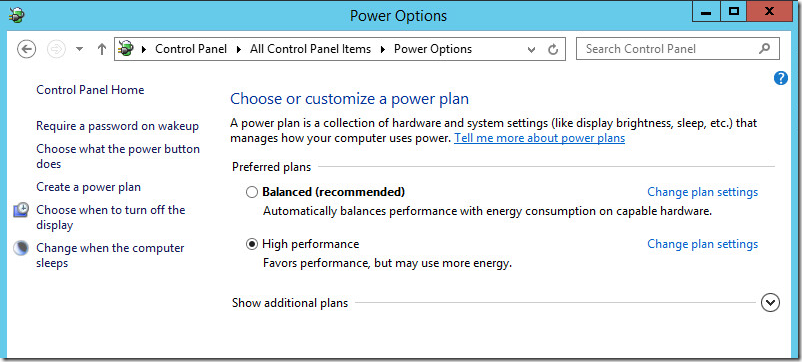This screenshot has width=802, height=362.
Task: Expand Show additional plans chevron
Action: click(770, 303)
